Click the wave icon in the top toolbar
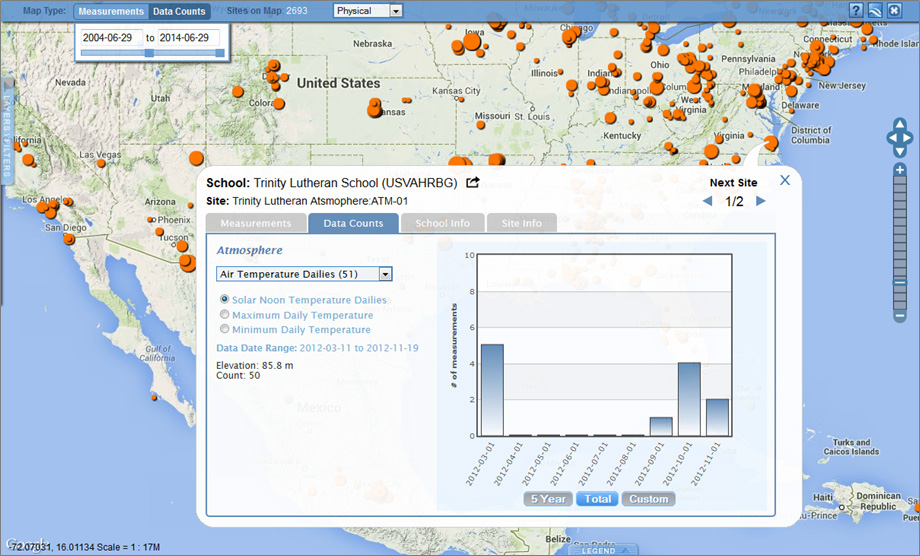 (875, 10)
